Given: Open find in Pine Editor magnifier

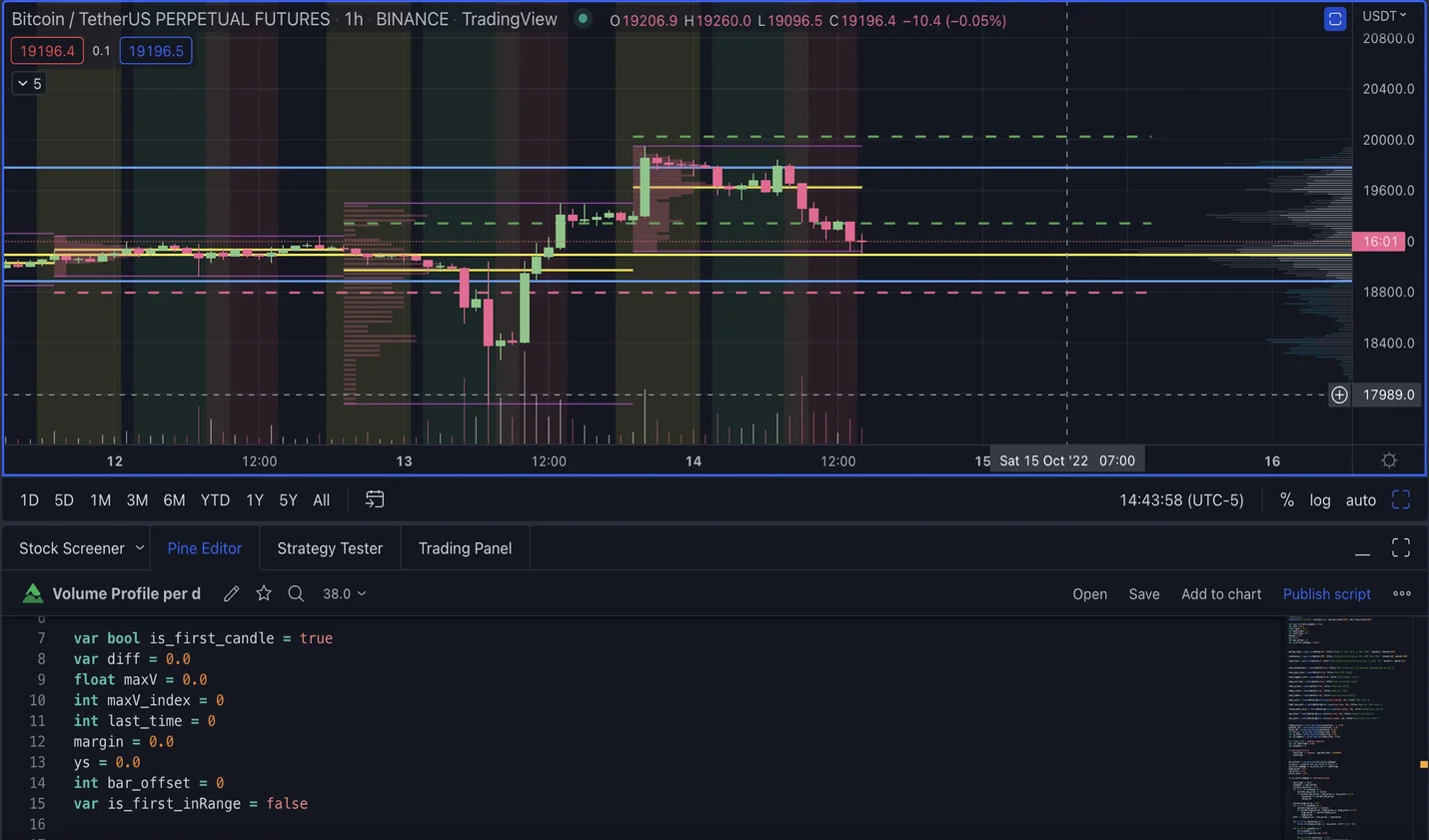Looking at the screenshot, I should coord(296,593).
